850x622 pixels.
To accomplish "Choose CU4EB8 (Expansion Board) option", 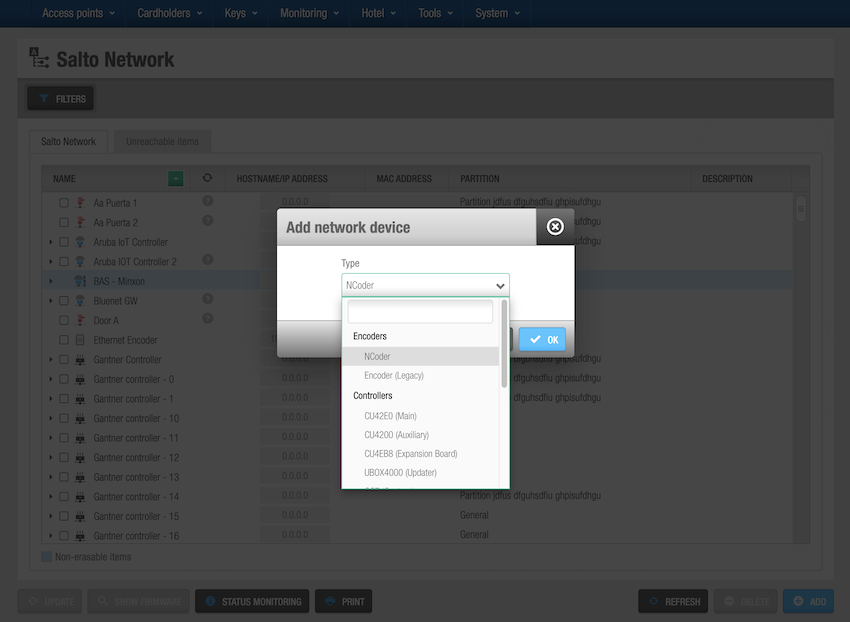I will click(x=420, y=454).
